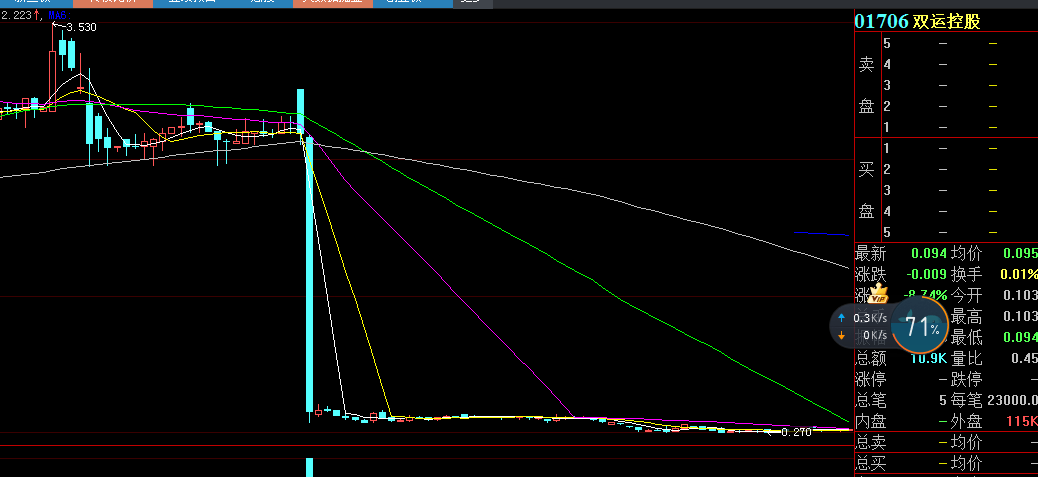This screenshot has height=477, width=1038.
Task: Click the 71% memory usage circle
Action: point(921,327)
